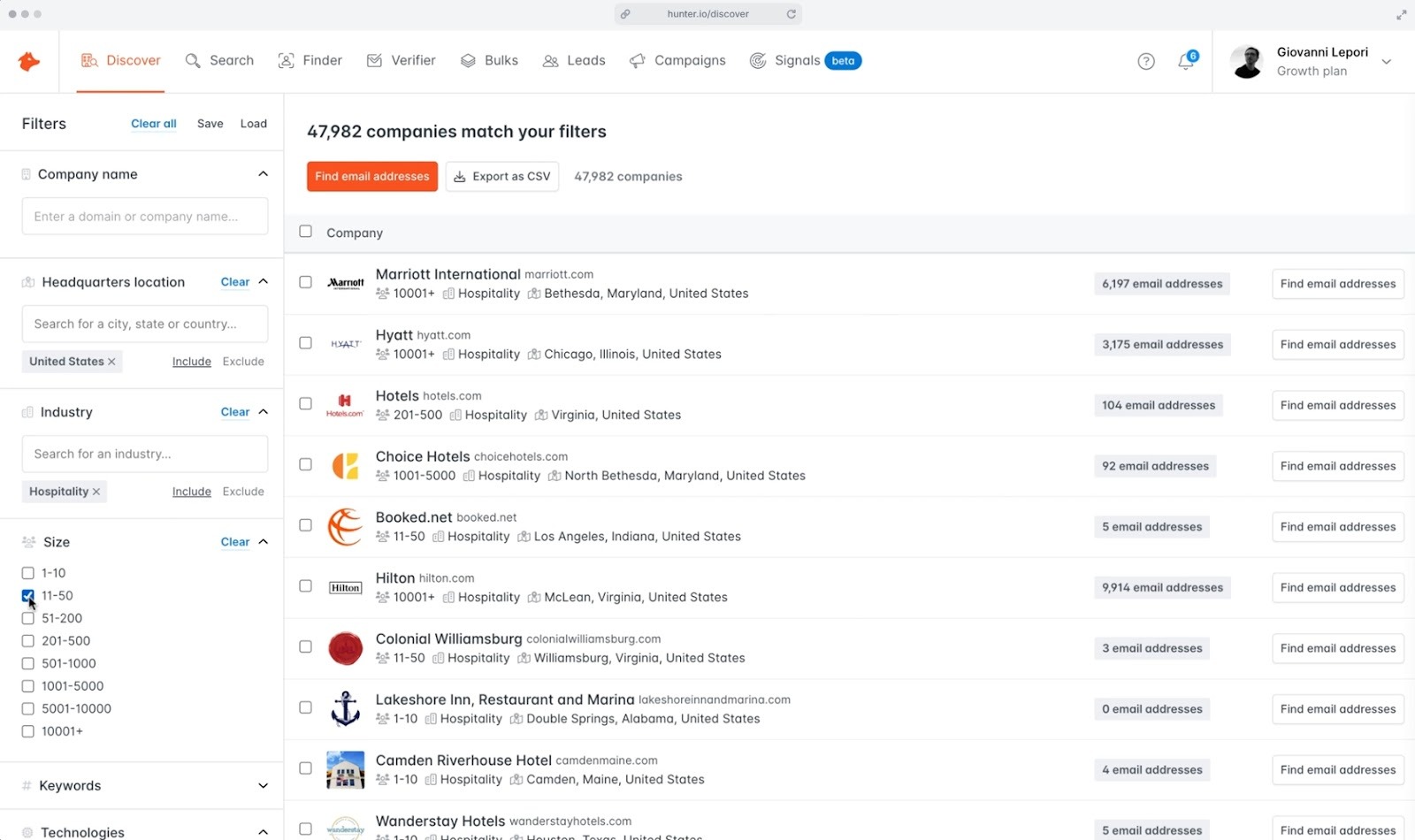1415x840 pixels.
Task: Check the 1001-5000 size checkbox
Action: coord(27,686)
